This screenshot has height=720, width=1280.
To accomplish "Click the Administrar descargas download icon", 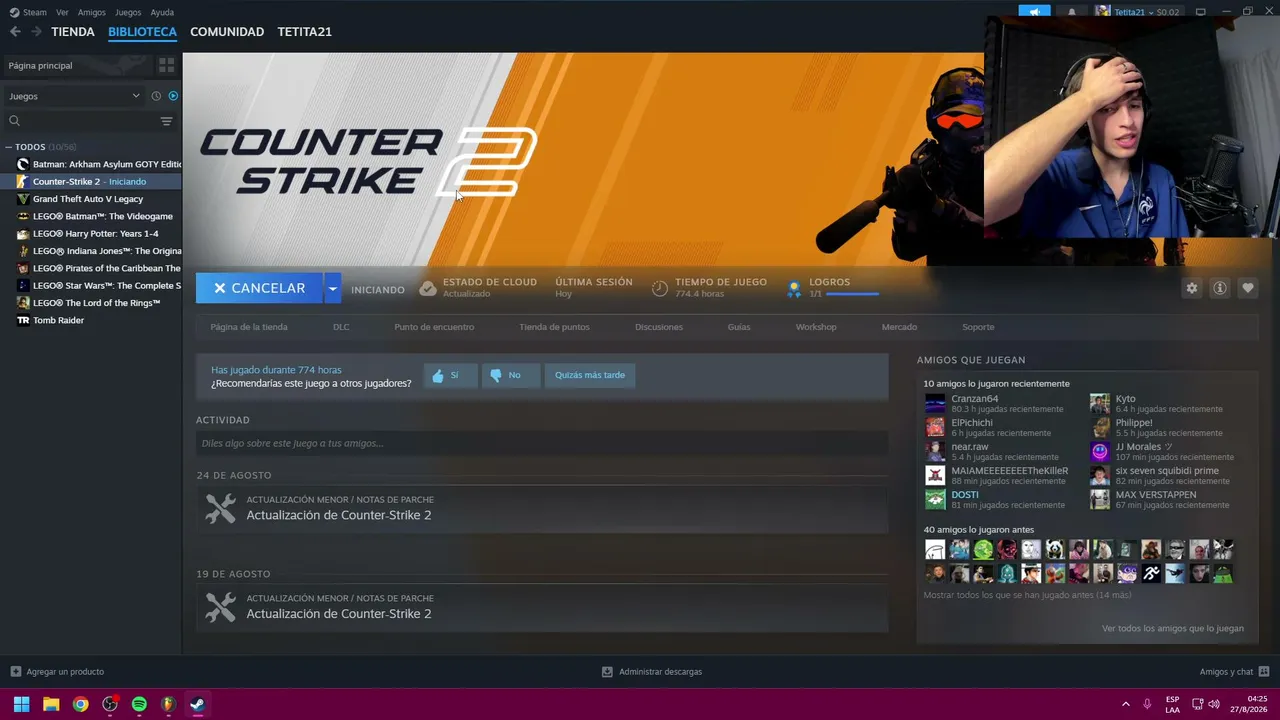I will point(607,672).
